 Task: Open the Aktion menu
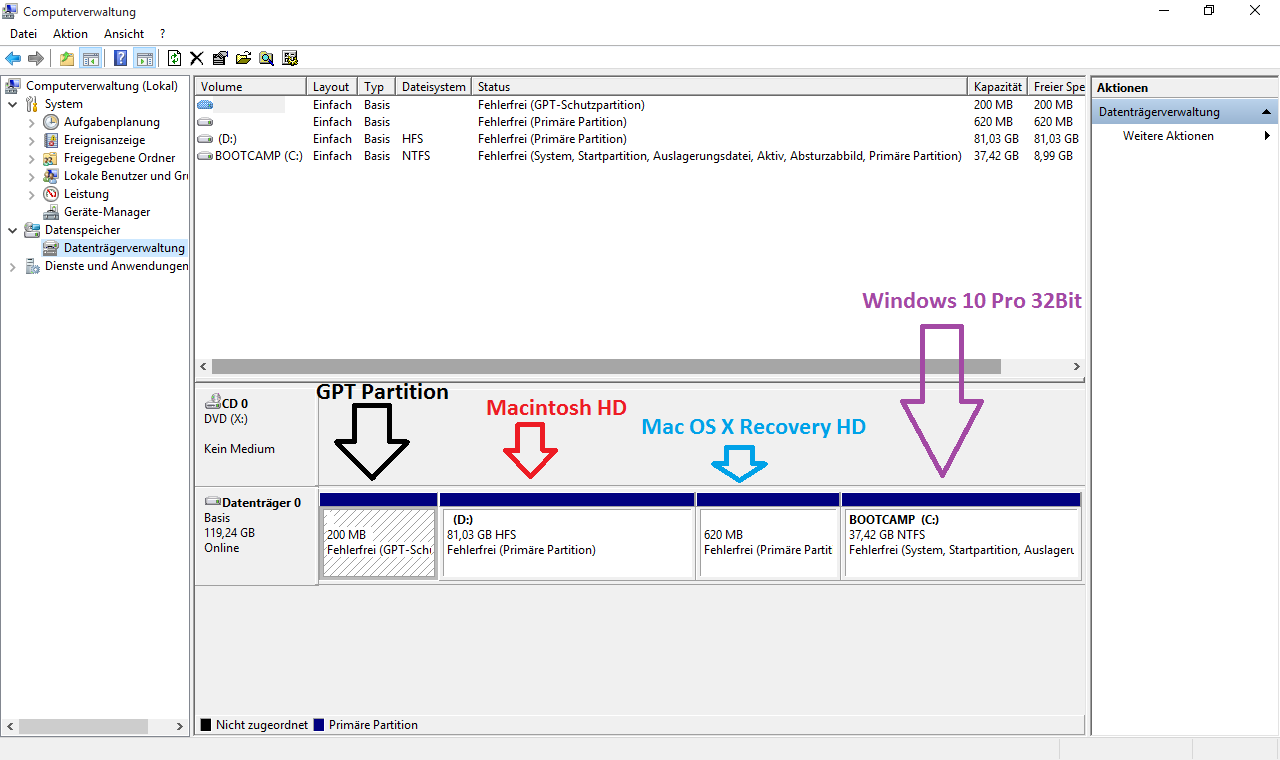pos(70,34)
